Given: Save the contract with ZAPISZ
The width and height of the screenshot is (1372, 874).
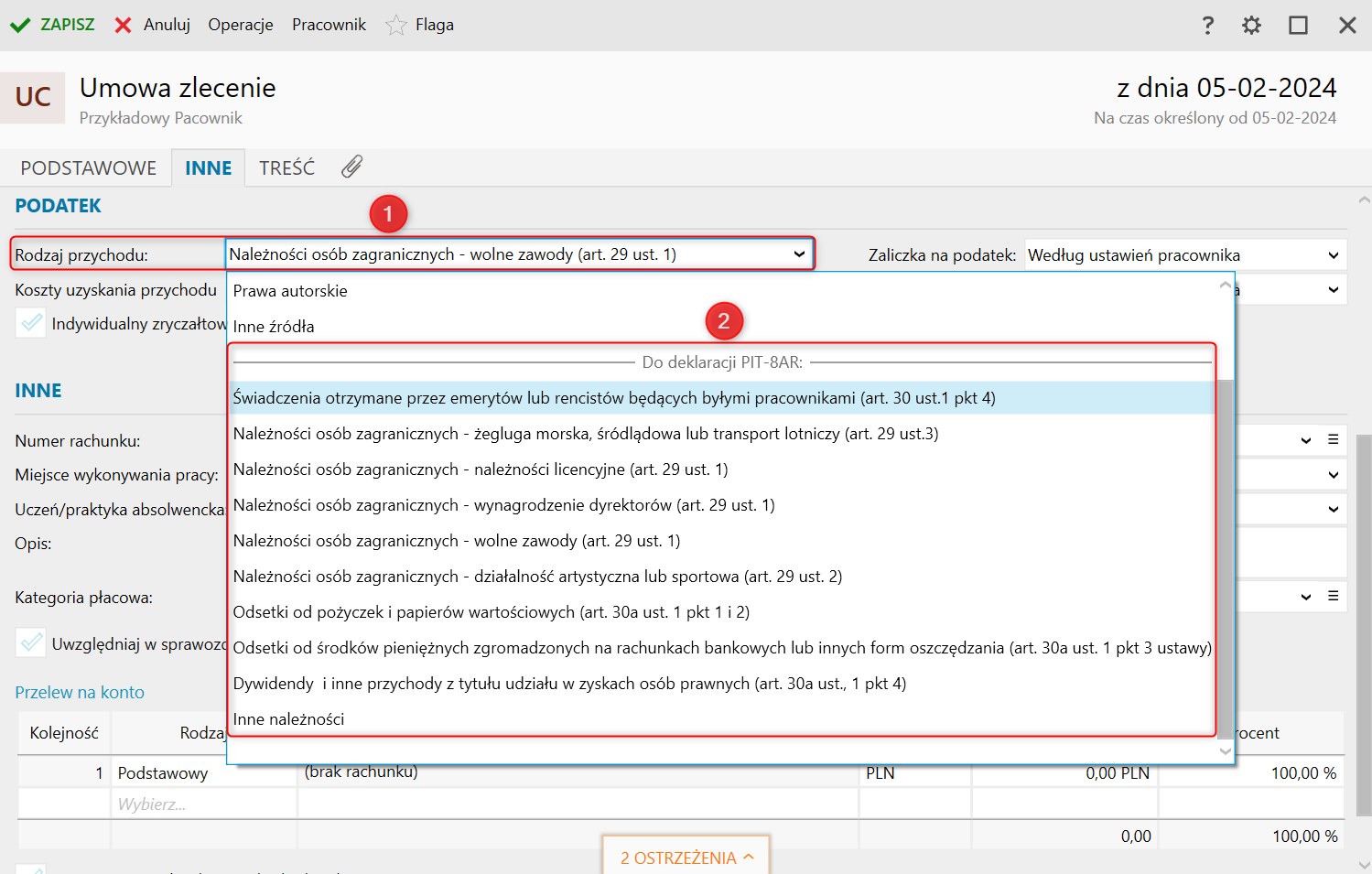Looking at the screenshot, I should click(52, 25).
